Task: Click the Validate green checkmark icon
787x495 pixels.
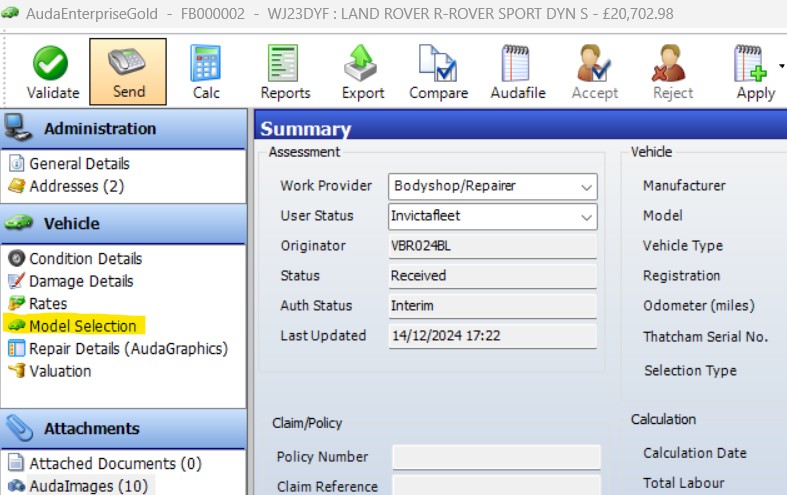Action: (50, 63)
